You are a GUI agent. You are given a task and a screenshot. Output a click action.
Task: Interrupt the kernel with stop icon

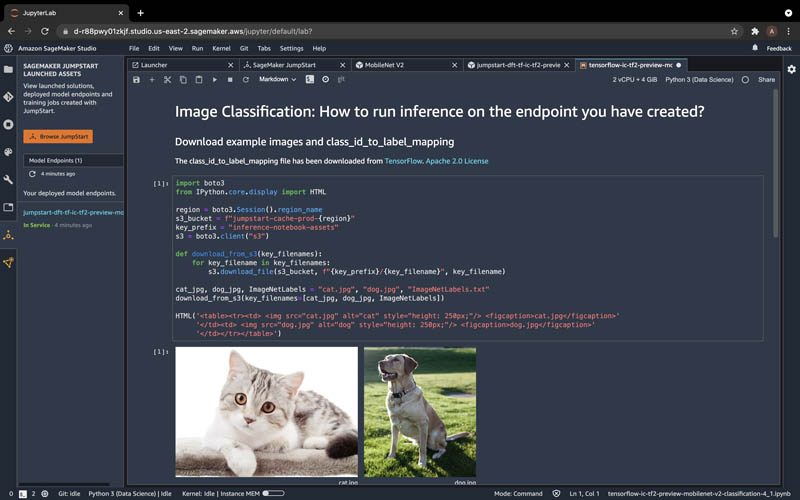tap(230, 80)
